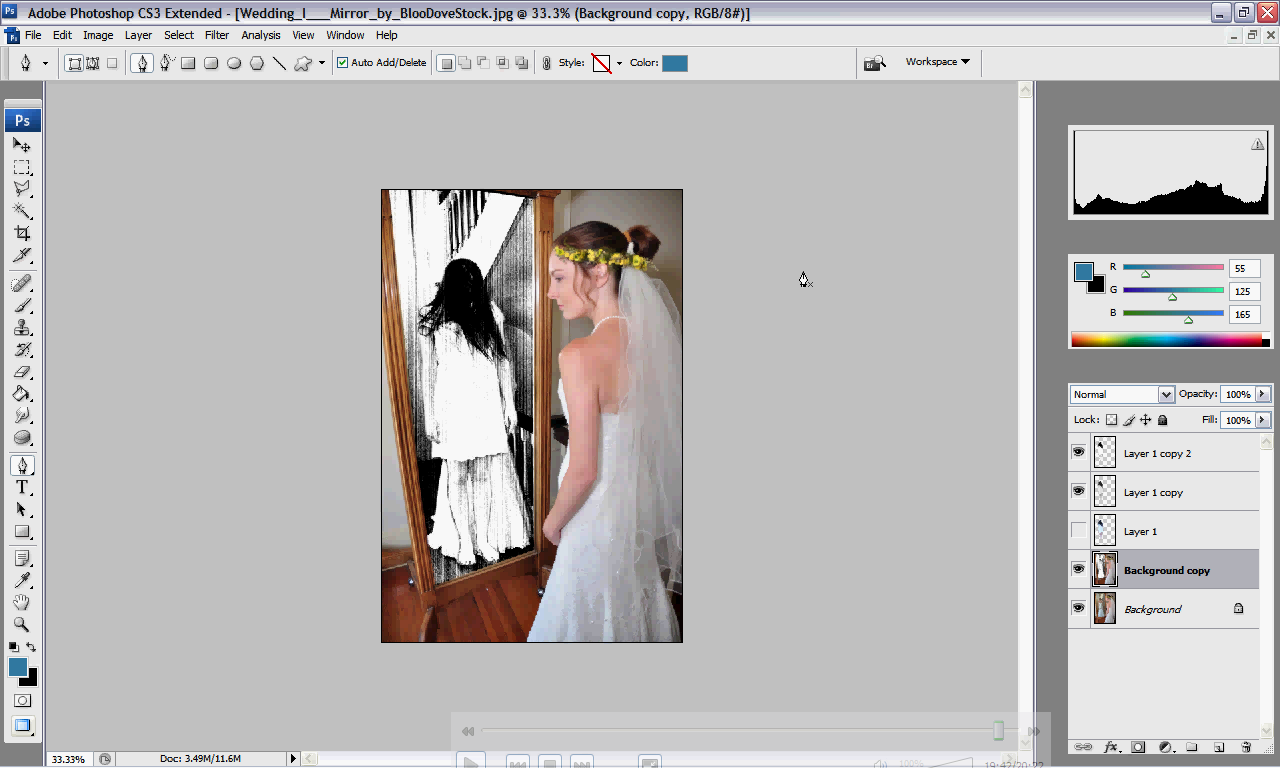Hide Layer 1 copy visibility
The image size is (1280, 768).
pos(1078,492)
